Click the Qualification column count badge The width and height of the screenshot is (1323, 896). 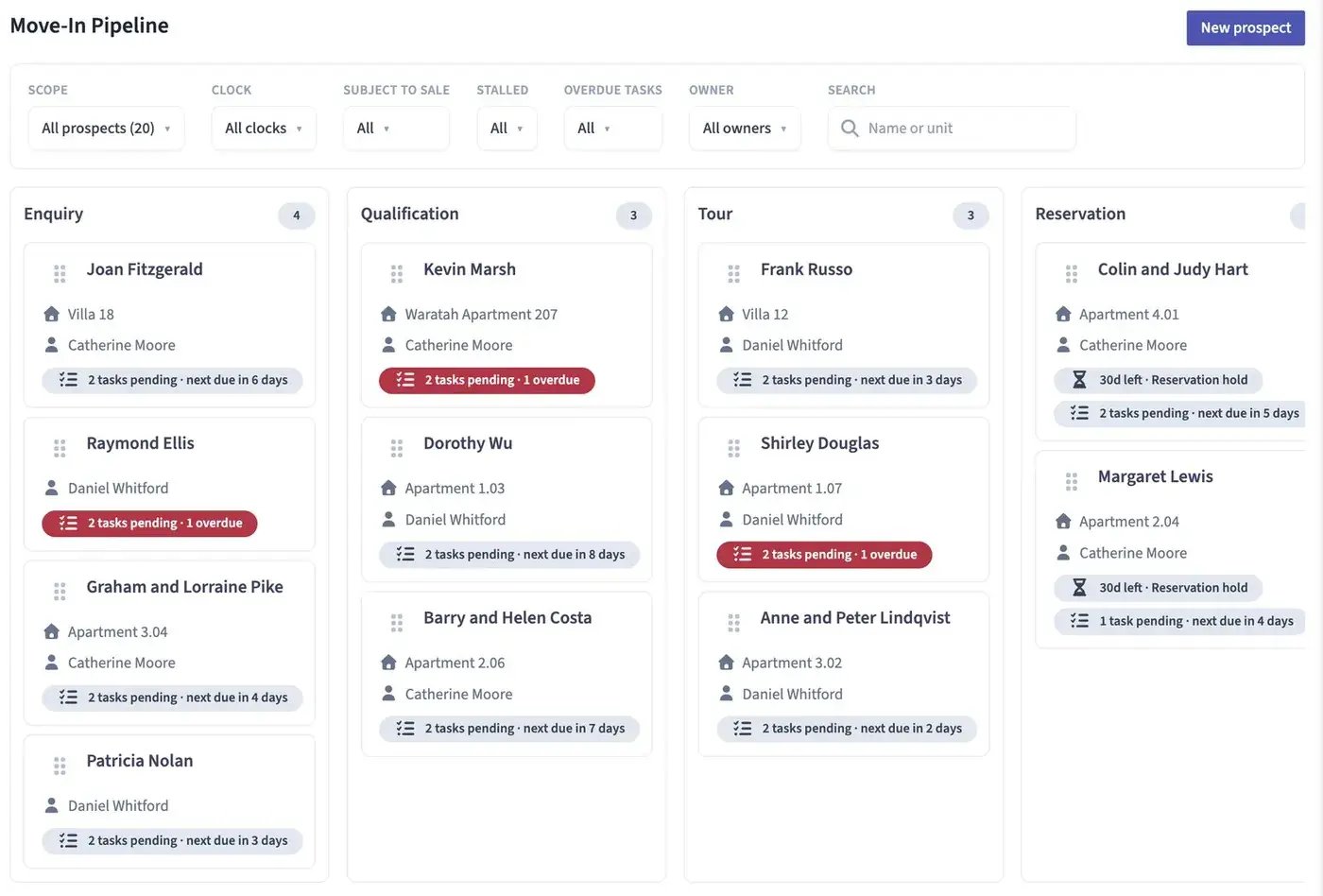633,215
